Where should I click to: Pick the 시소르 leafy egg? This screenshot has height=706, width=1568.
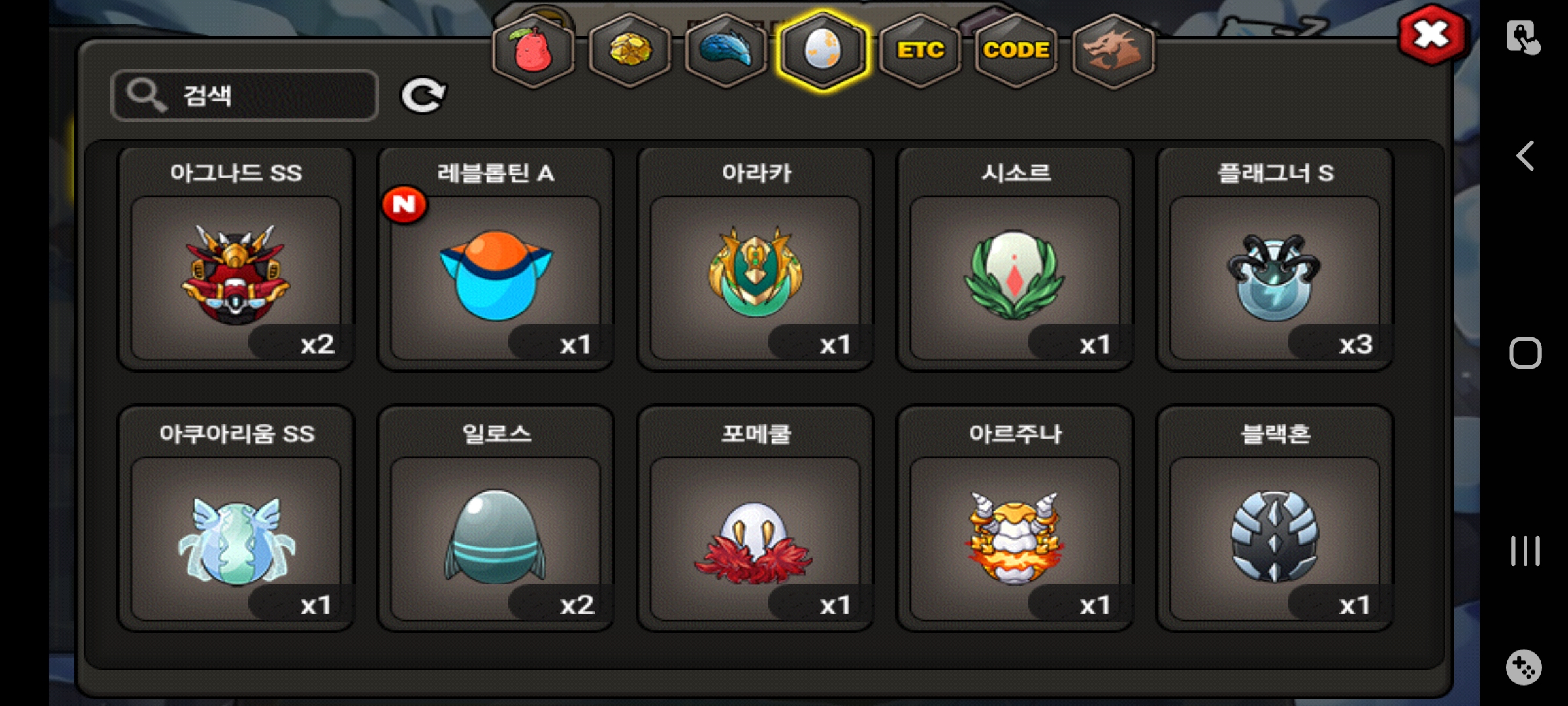click(1015, 258)
